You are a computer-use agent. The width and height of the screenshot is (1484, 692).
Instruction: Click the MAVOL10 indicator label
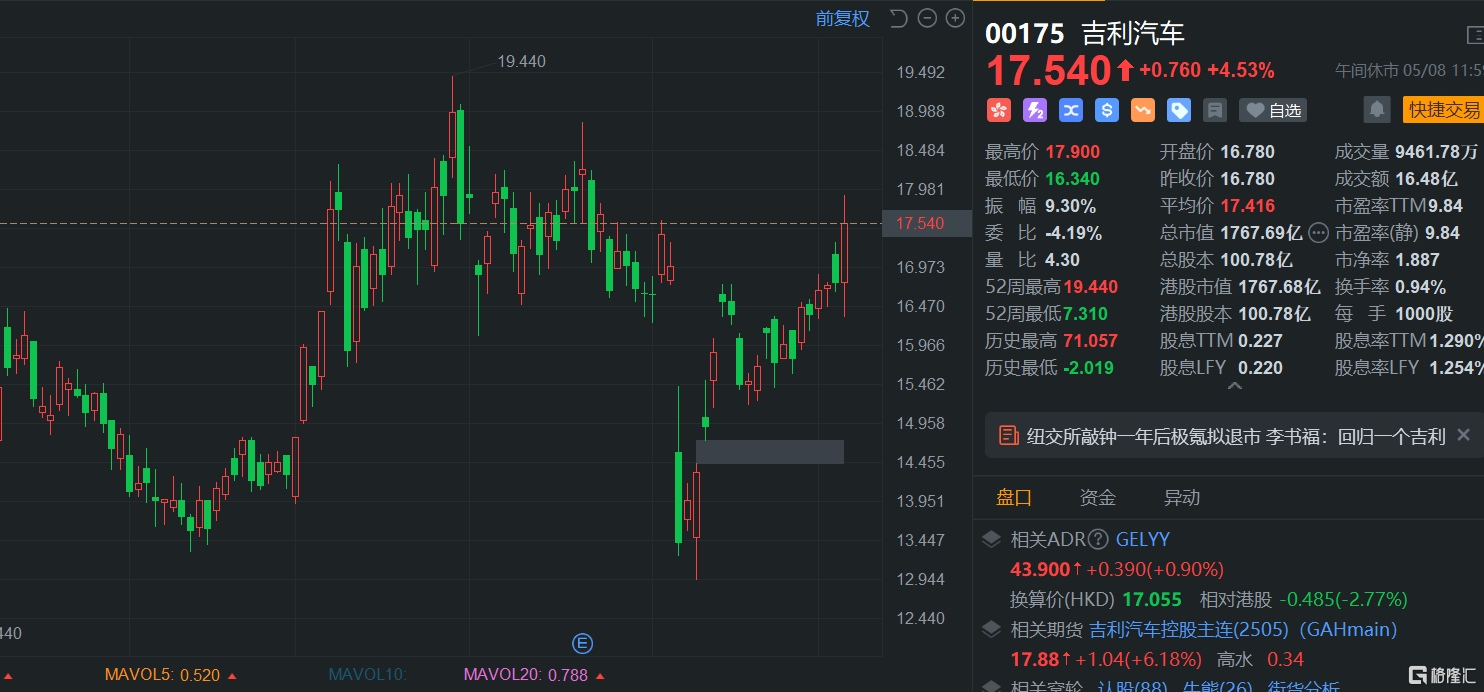coord(366,675)
